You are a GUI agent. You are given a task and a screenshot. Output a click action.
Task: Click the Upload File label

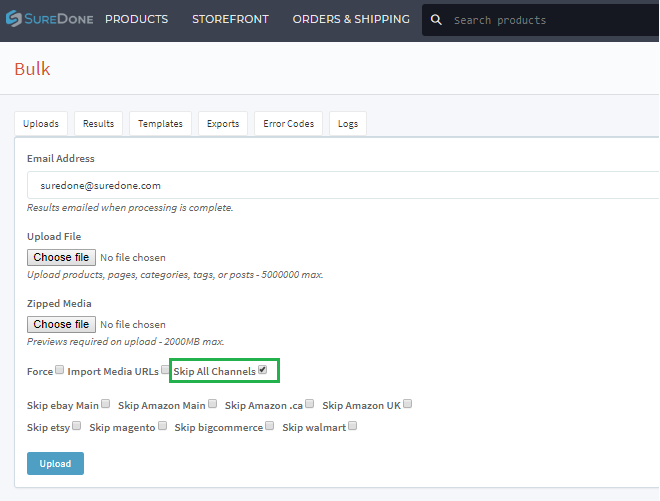(54, 237)
